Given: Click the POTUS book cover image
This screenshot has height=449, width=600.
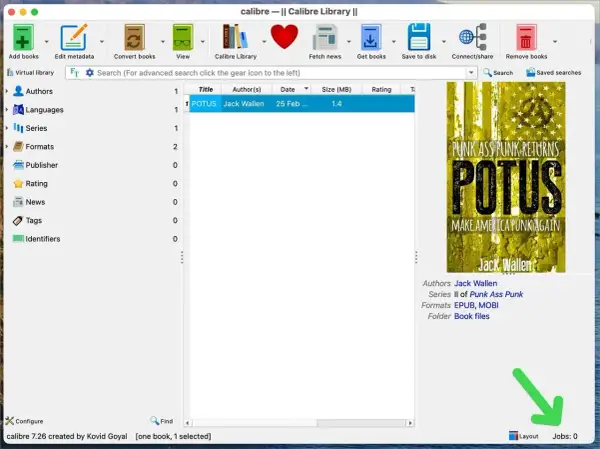Looking at the screenshot, I should coord(506,177).
